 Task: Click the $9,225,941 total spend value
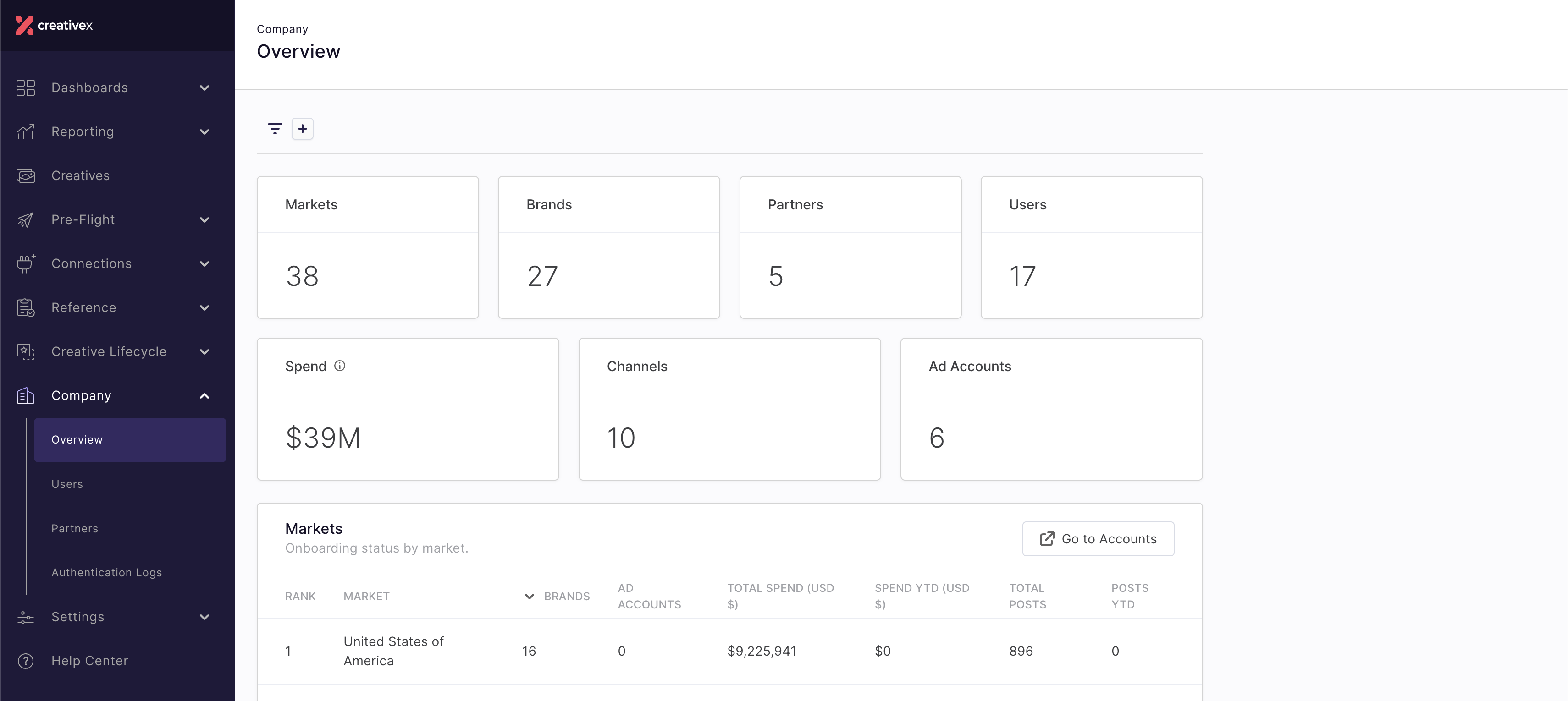[762, 651]
